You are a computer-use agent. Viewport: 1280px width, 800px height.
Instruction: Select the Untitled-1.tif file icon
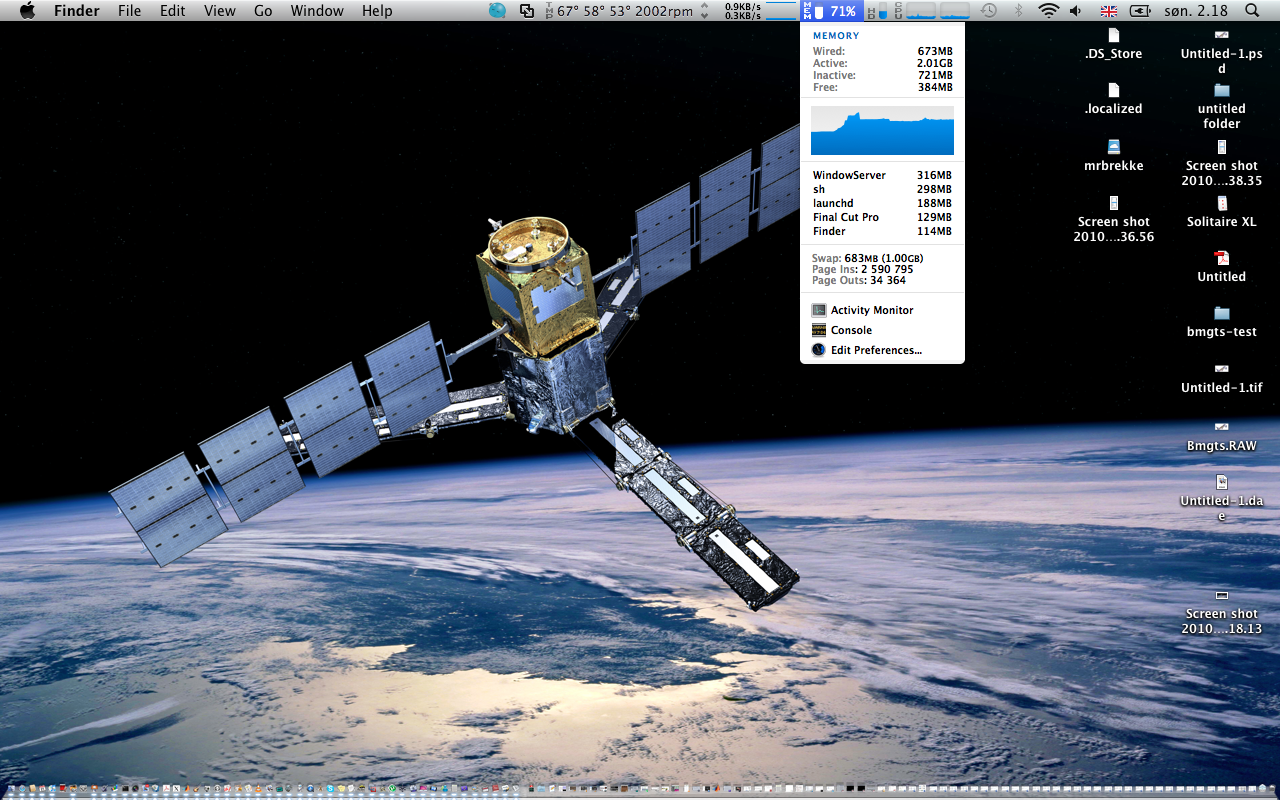point(1221,378)
